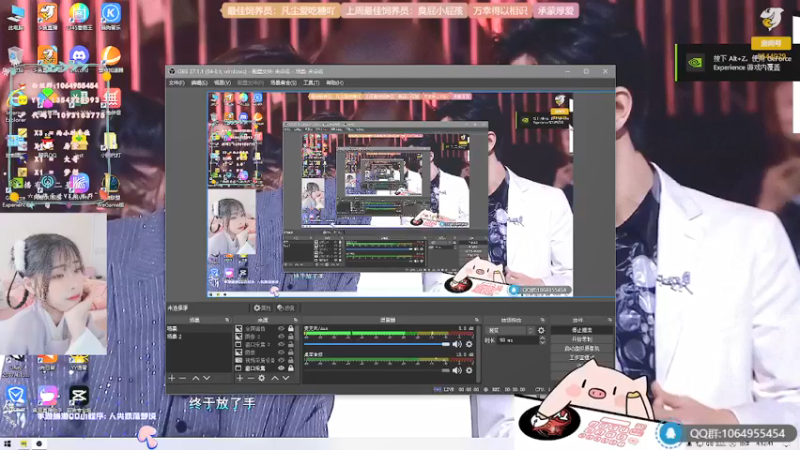Image resolution: width=800 pixels, height=450 pixels.
Task: Pop out the scenes dock panel icon
Action: point(227,320)
